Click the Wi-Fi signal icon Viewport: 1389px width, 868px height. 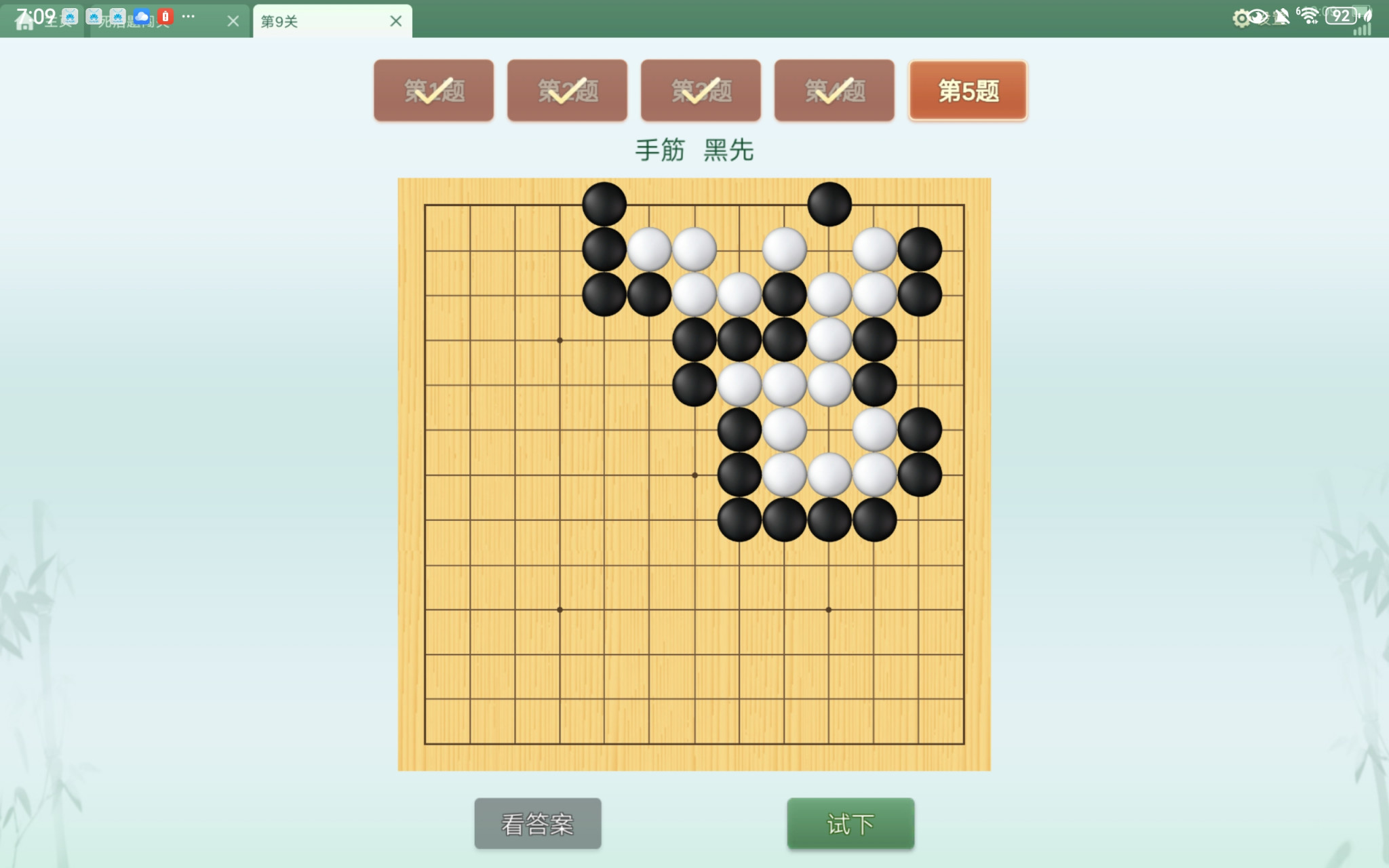[x=1308, y=15]
